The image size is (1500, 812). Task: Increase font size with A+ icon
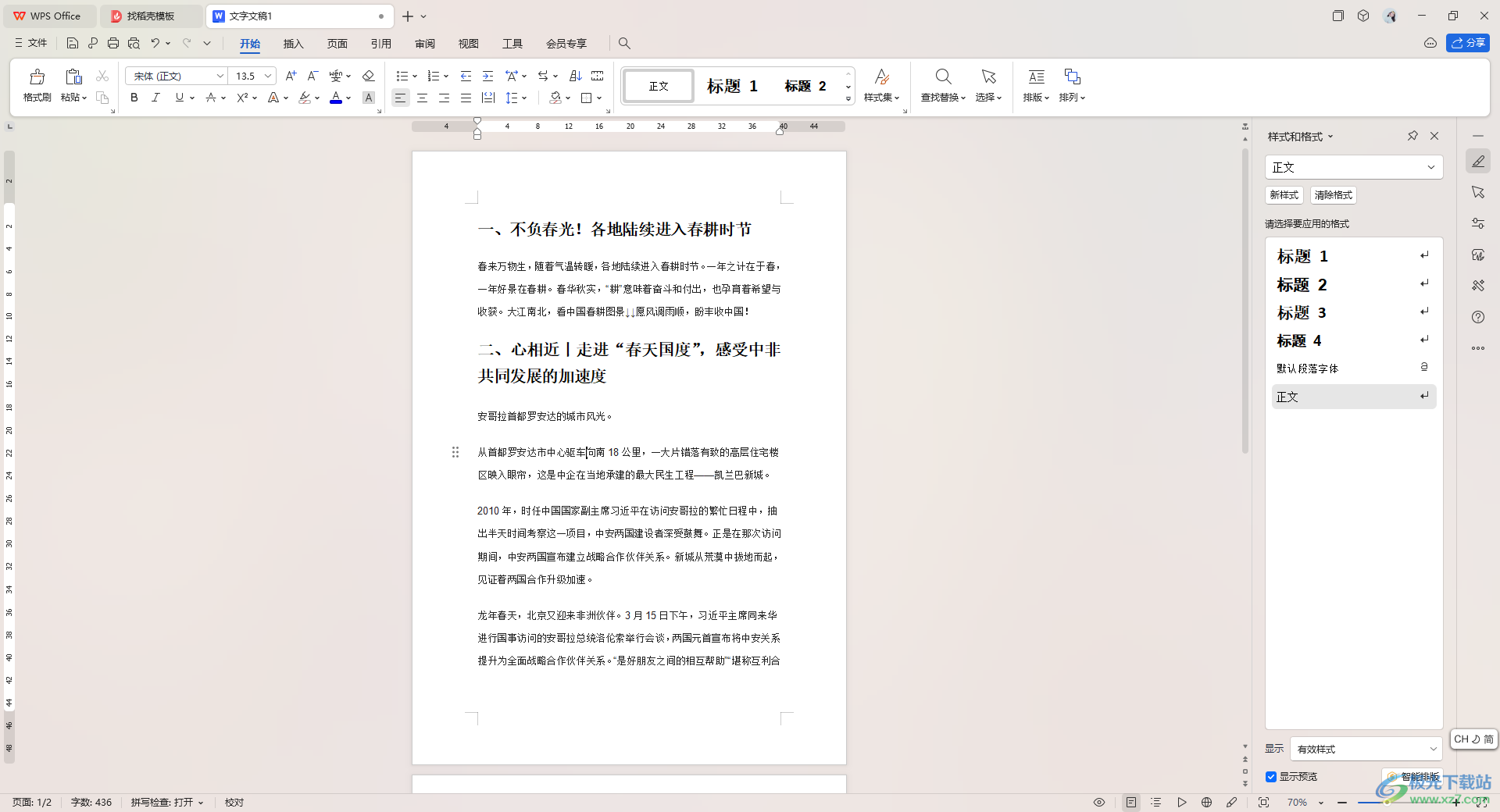click(291, 76)
